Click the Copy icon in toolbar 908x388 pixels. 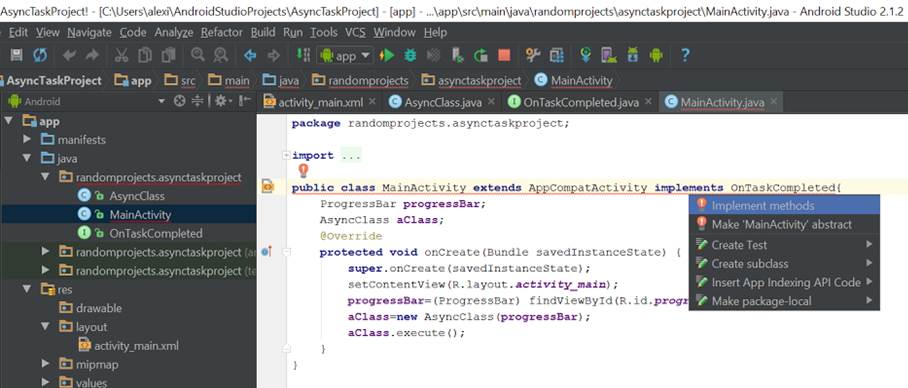[x=145, y=55]
